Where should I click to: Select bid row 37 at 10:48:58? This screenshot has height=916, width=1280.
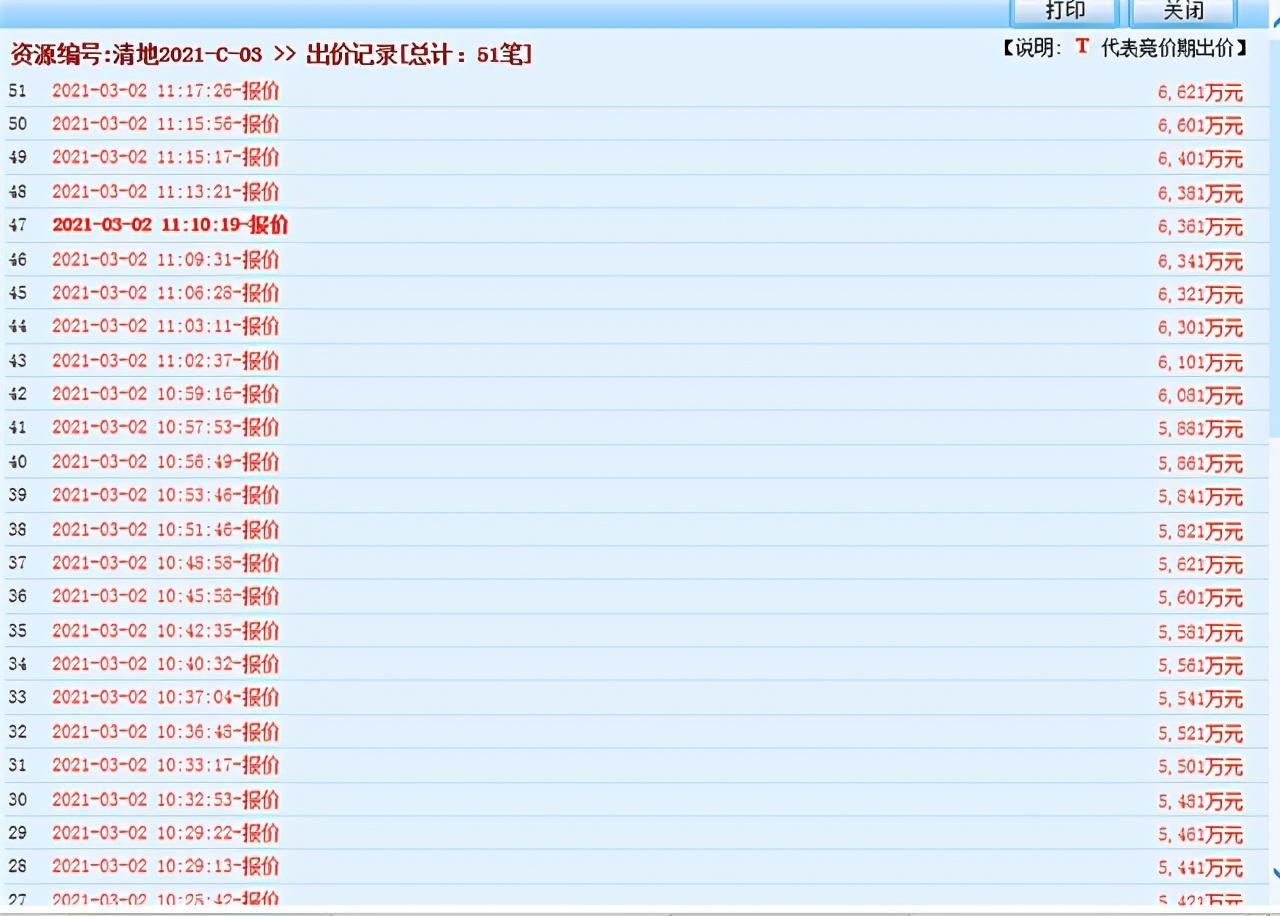tap(637, 563)
